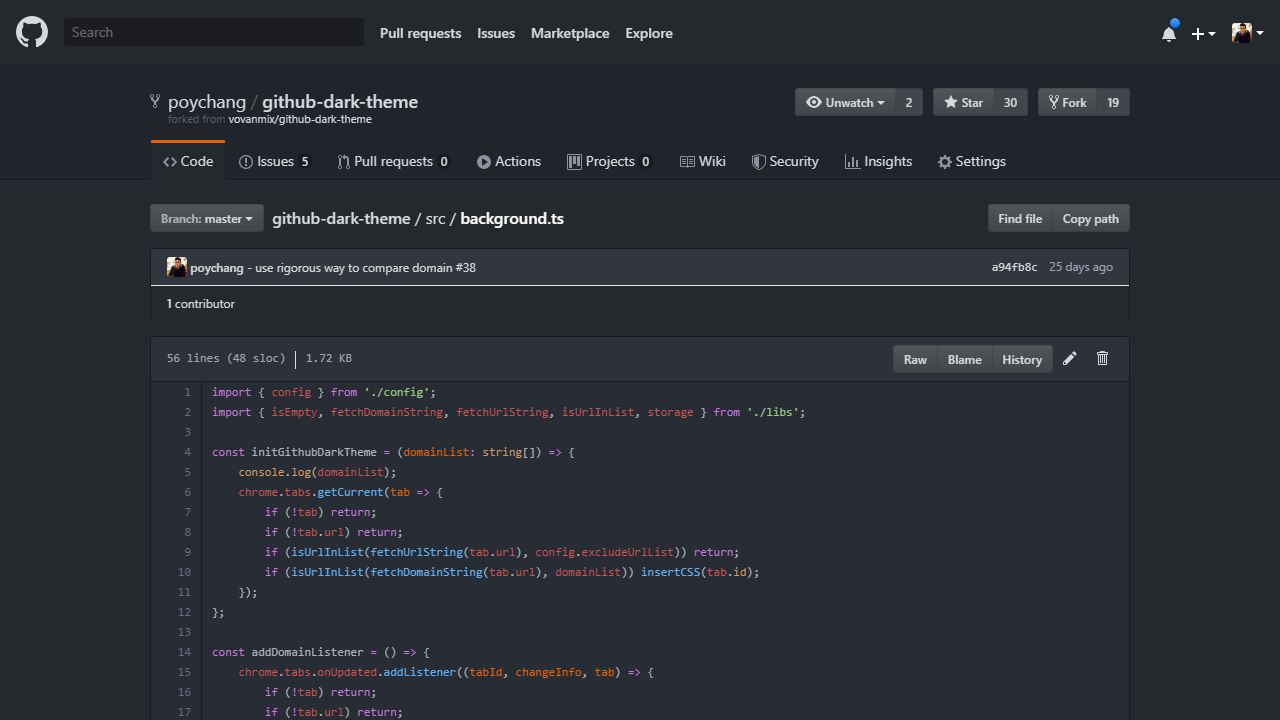Open the GitHub homepage logo
The image size is (1280, 720).
[x=32, y=33]
